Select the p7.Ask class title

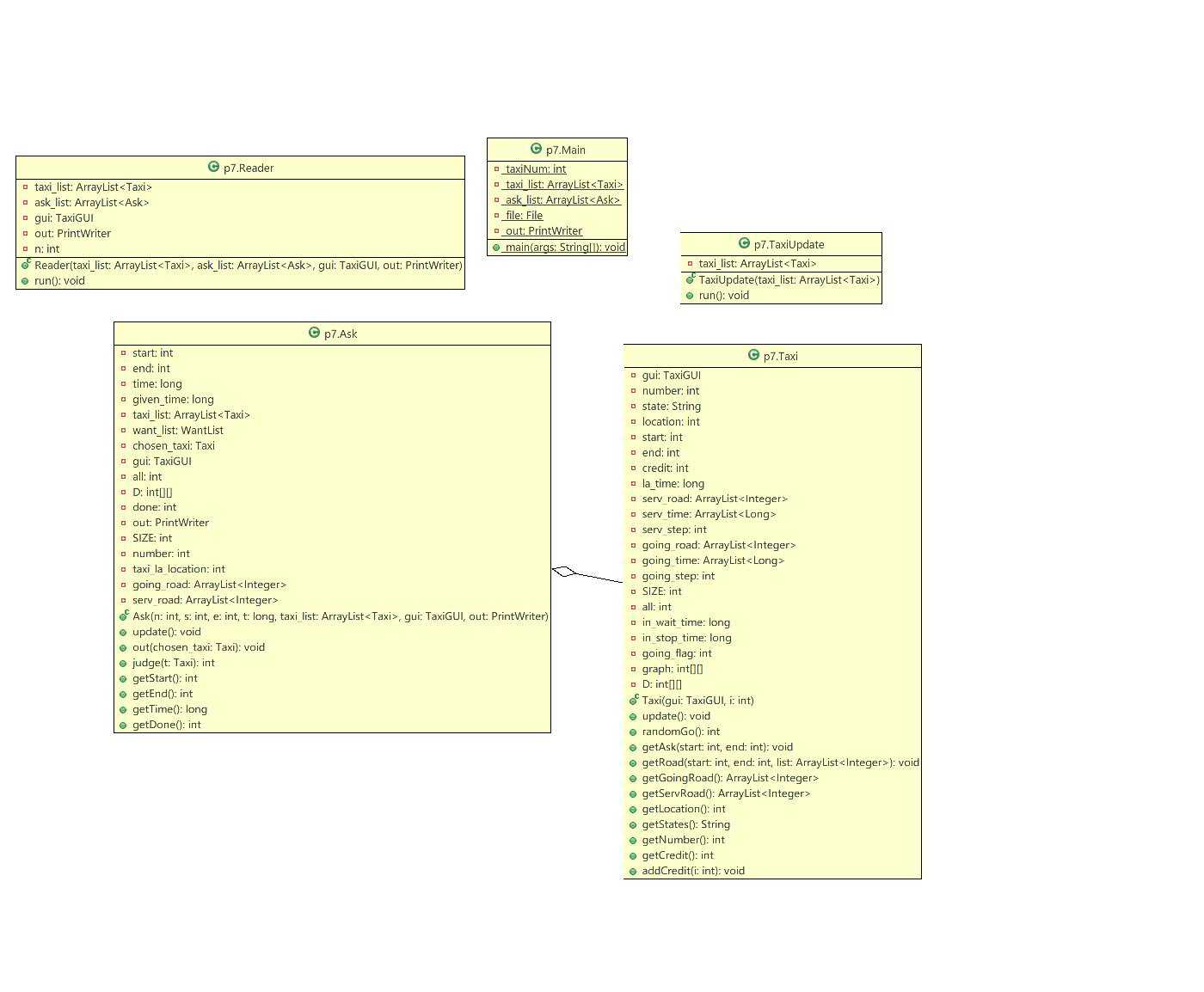[x=341, y=334]
